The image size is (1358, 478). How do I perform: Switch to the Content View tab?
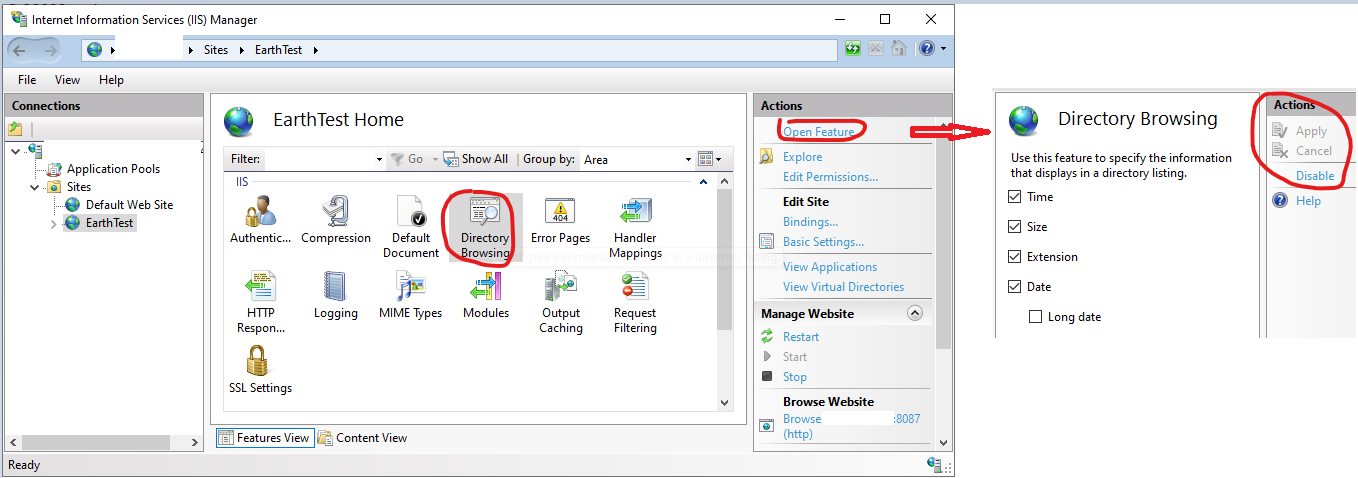[x=362, y=437]
